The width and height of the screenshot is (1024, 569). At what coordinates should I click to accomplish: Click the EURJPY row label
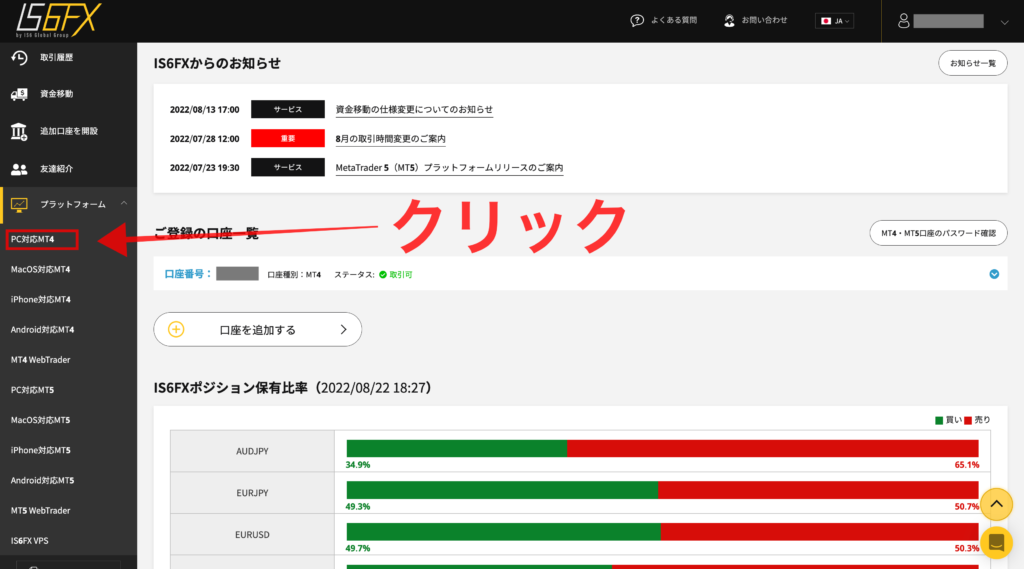click(252, 493)
